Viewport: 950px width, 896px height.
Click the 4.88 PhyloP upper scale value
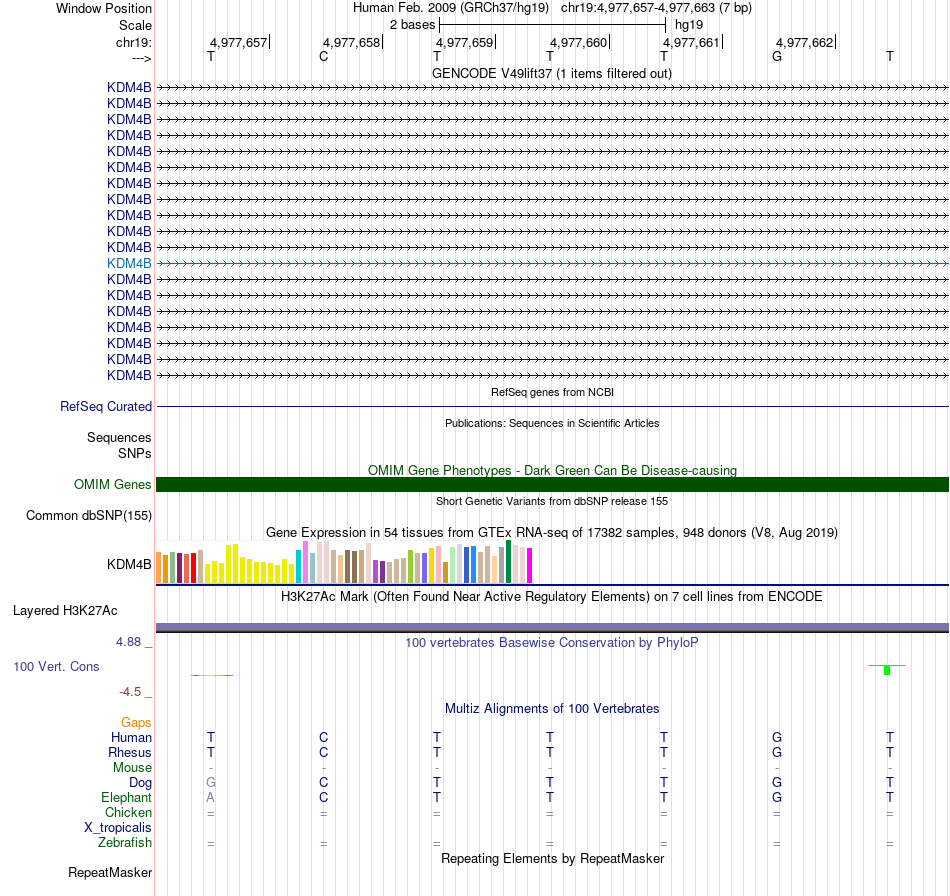[x=128, y=642]
